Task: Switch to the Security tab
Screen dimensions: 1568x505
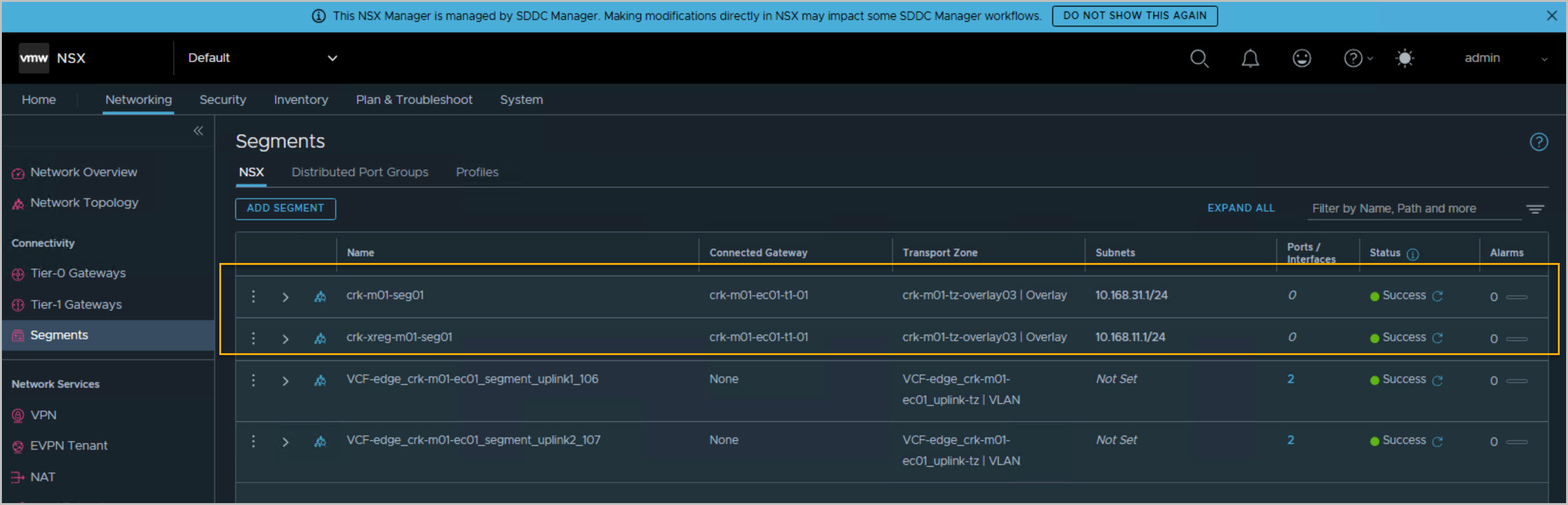Action: (x=222, y=100)
